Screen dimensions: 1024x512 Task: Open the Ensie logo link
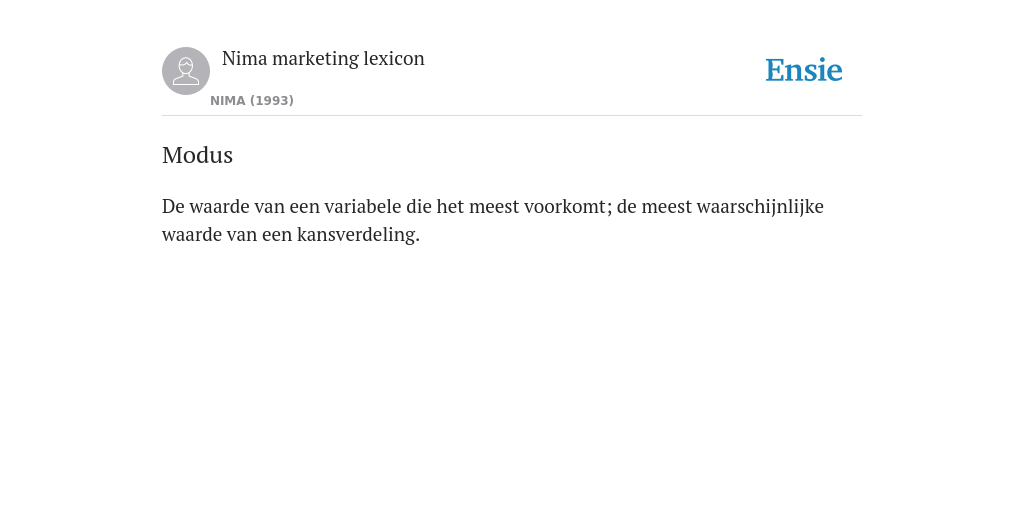[x=804, y=70]
